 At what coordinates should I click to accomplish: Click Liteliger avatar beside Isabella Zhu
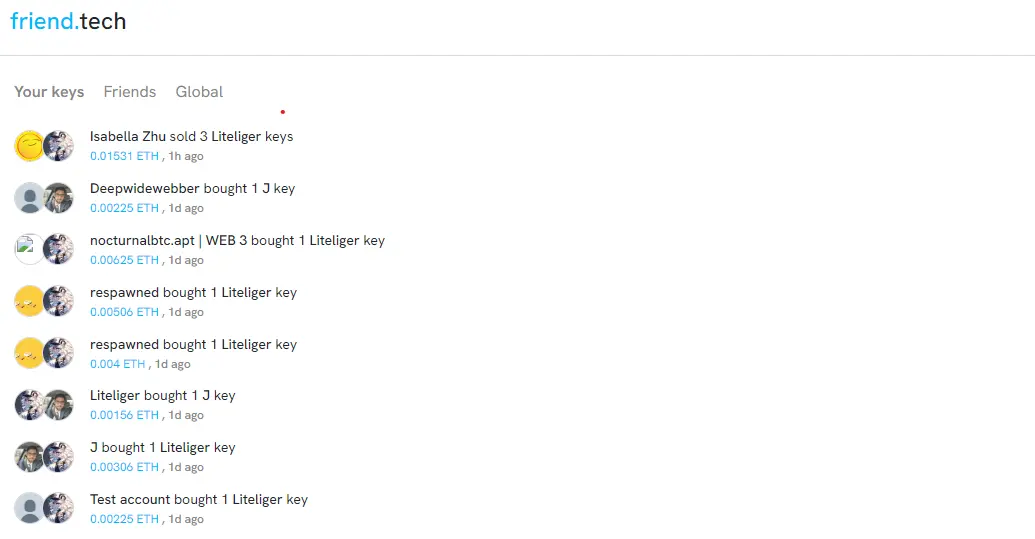click(x=58, y=146)
